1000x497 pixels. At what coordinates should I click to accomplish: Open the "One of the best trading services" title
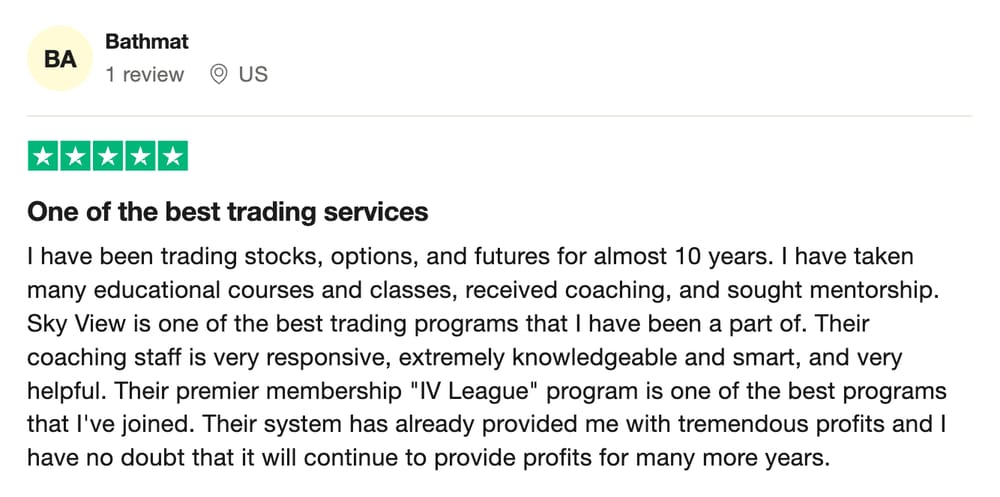coord(228,212)
